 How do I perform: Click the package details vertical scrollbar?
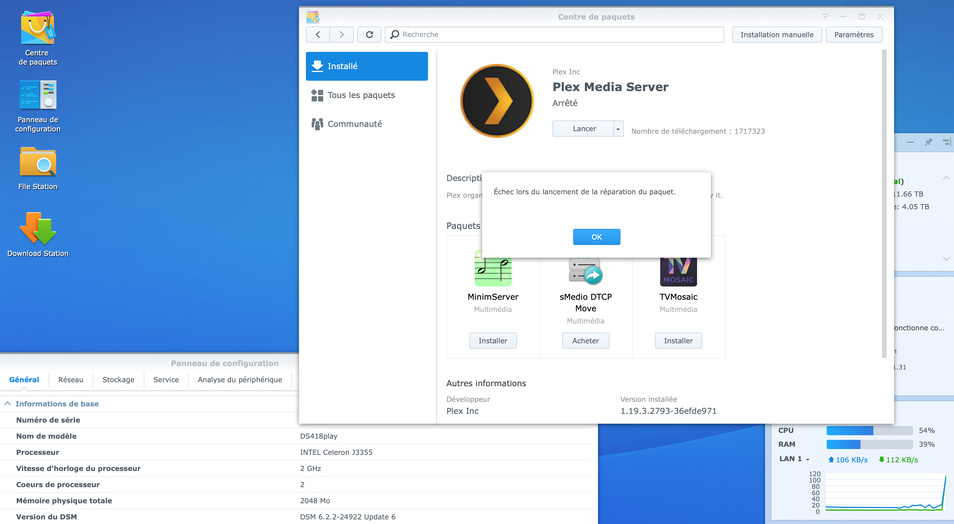click(x=884, y=204)
